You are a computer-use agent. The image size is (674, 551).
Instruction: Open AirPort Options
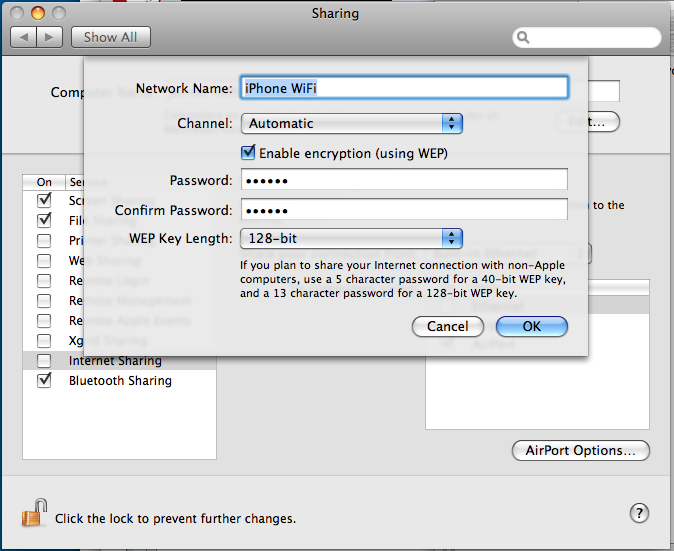581,450
